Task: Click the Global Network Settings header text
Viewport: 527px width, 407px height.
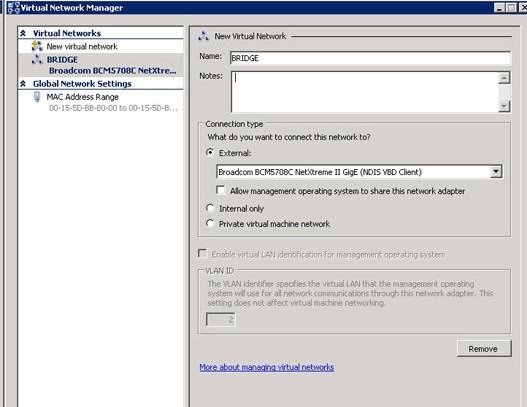Action: [82, 84]
